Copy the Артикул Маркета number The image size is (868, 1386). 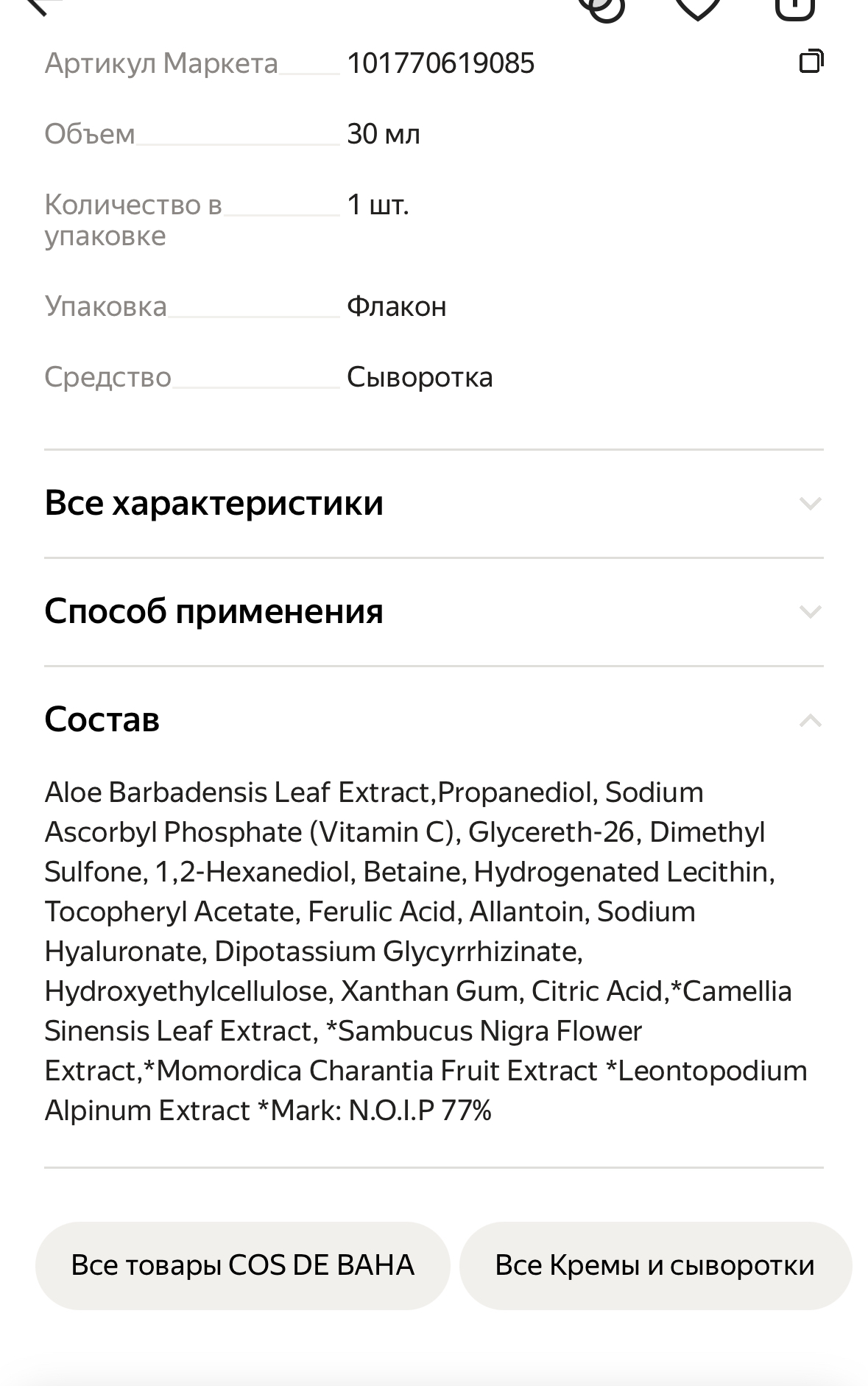point(811,62)
